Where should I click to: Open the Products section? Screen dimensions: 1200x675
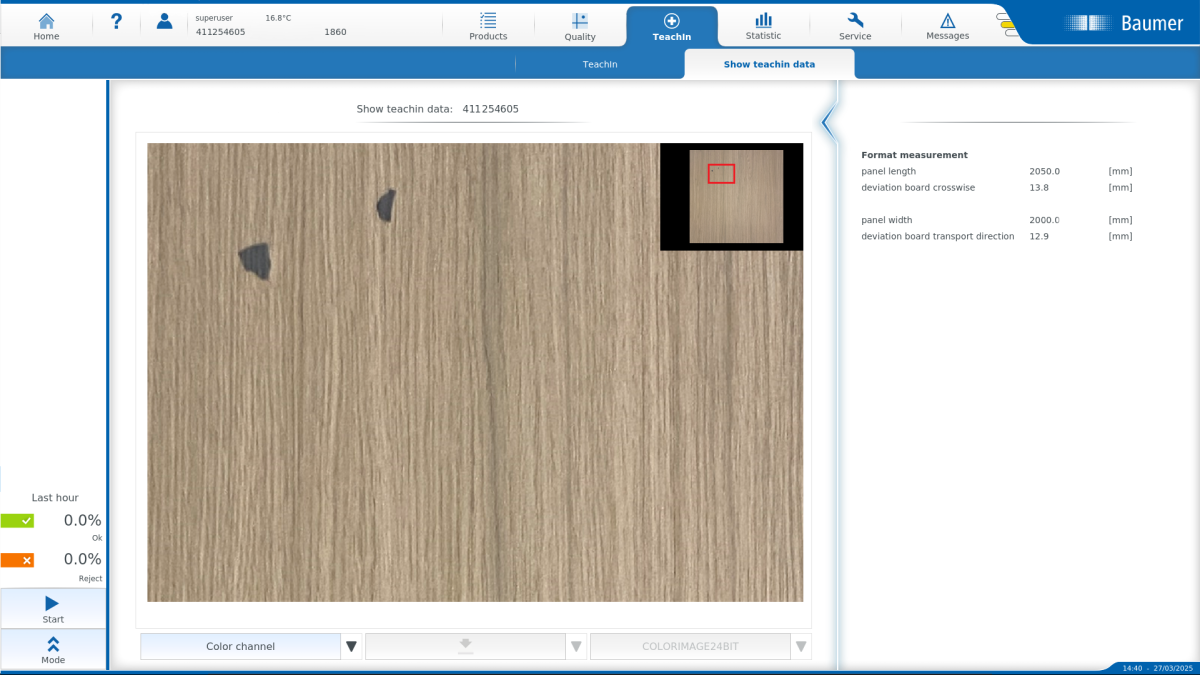click(488, 26)
